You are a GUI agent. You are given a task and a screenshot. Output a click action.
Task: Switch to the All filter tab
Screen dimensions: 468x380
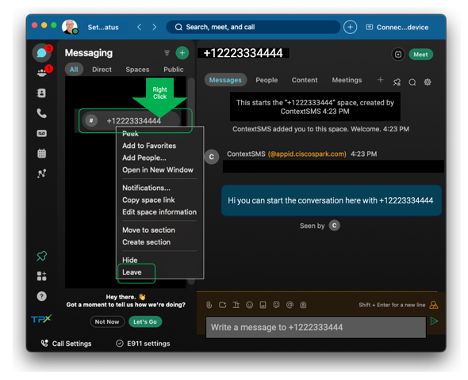[x=74, y=69]
